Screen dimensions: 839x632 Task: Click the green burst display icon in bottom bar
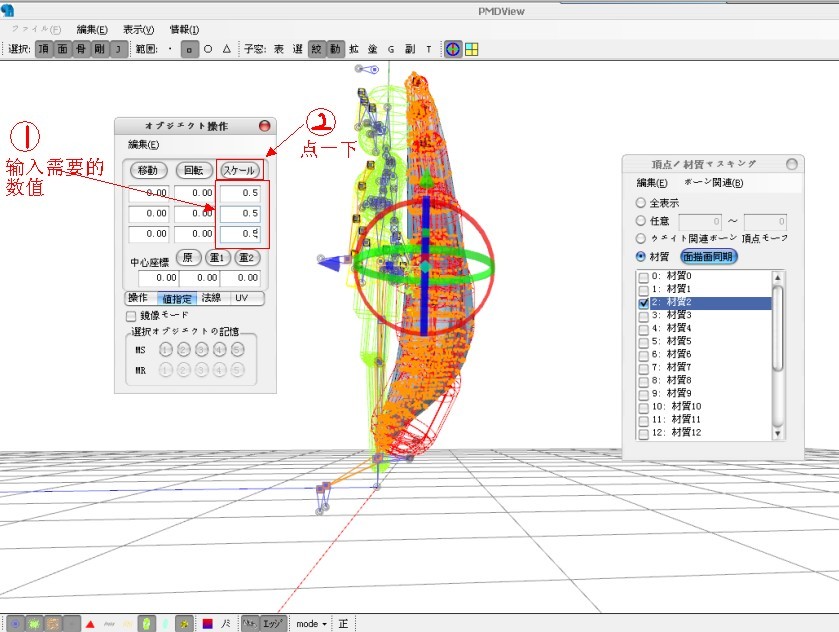click(x=34, y=623)
